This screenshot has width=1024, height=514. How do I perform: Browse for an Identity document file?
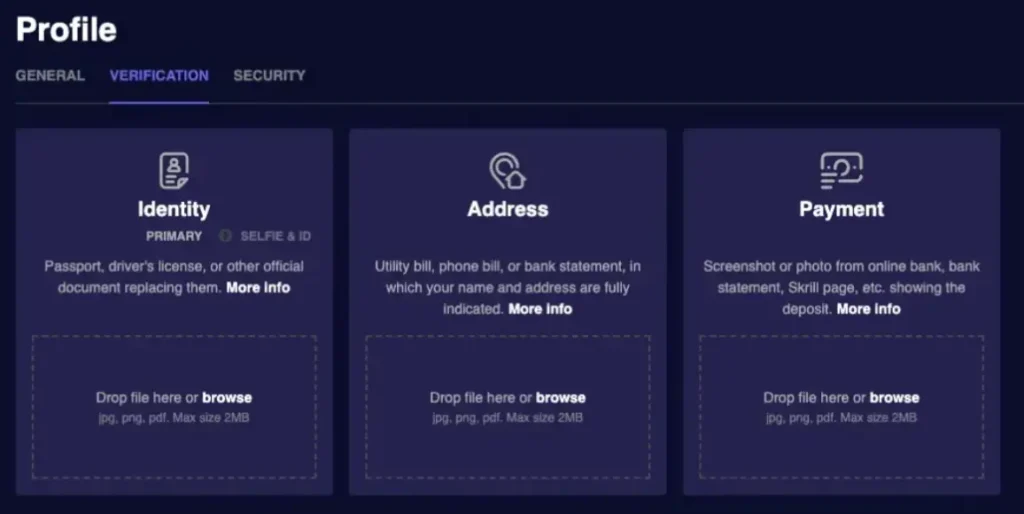[x=227, y=398]
